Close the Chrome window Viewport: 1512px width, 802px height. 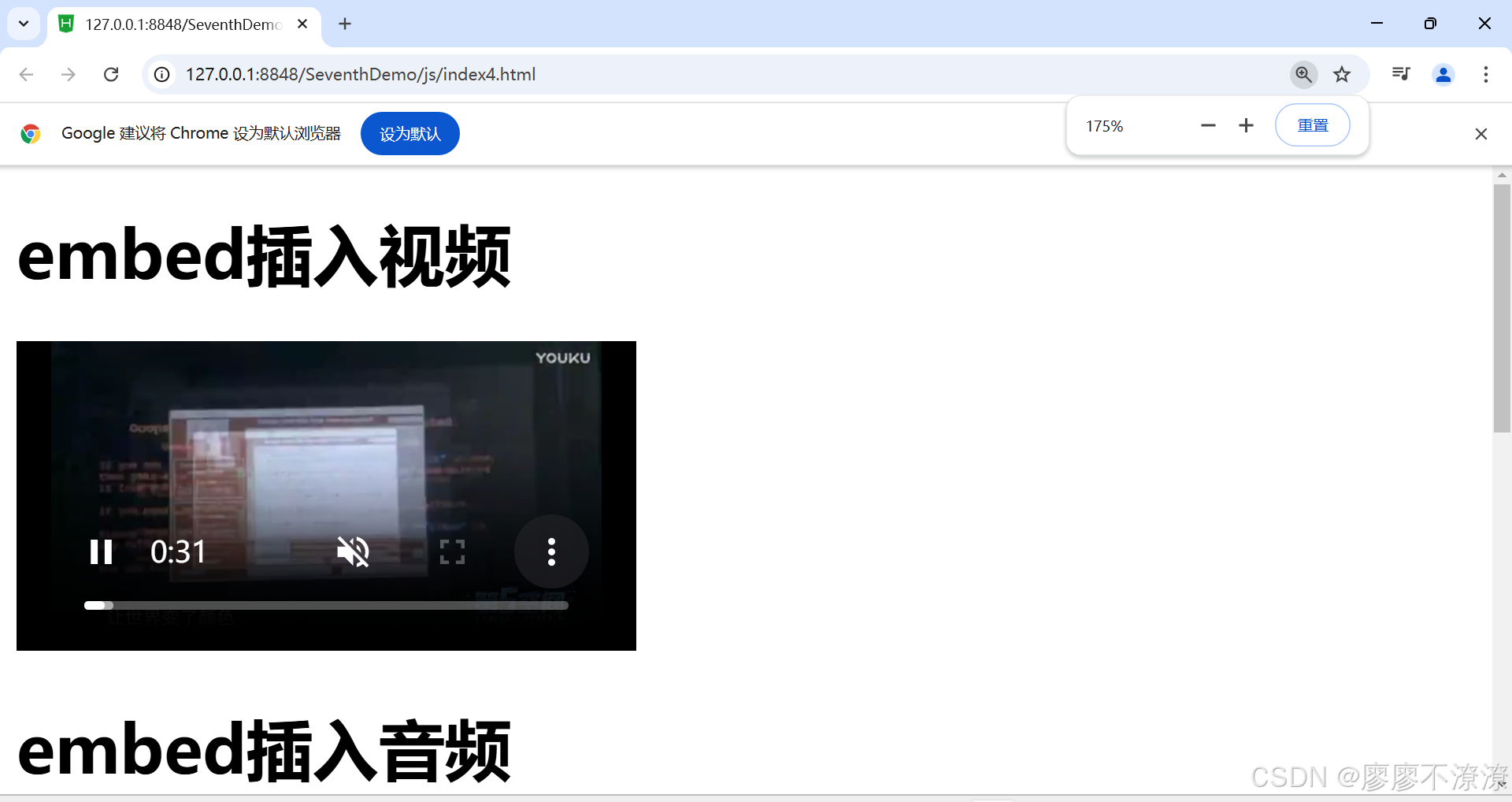[1484, 24]
